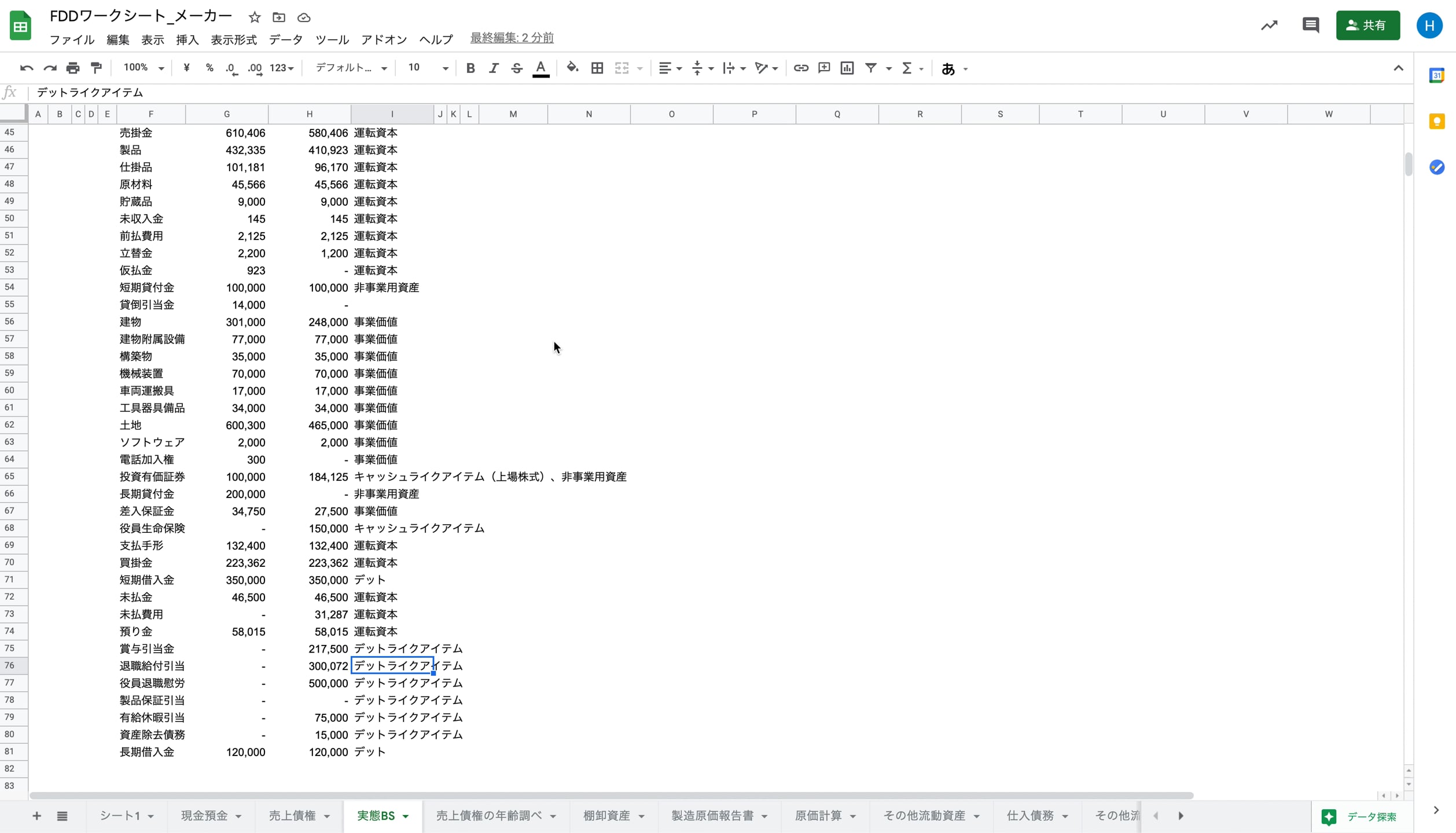Select the strikethrough formatting icon
Image resolution: width=1456 pixels, height=833 pixels.
click(x=517, y=68)
